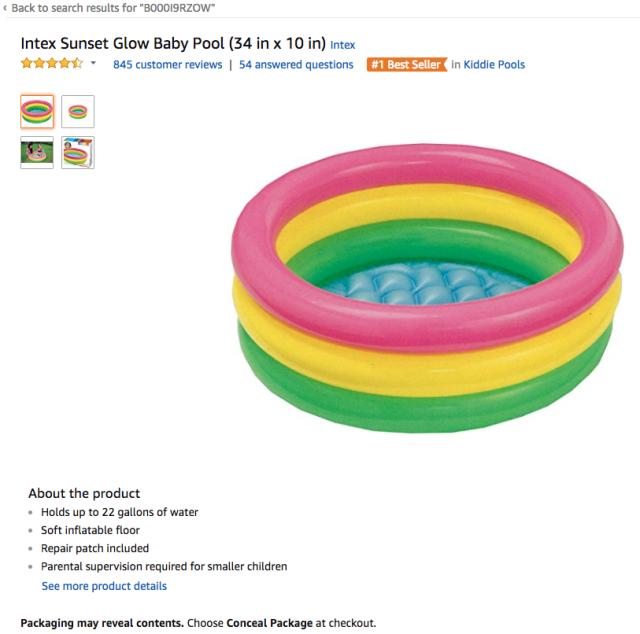Click the back arrow chevron at top
This screenshot has width=640, height=634.
coord(4,8)
